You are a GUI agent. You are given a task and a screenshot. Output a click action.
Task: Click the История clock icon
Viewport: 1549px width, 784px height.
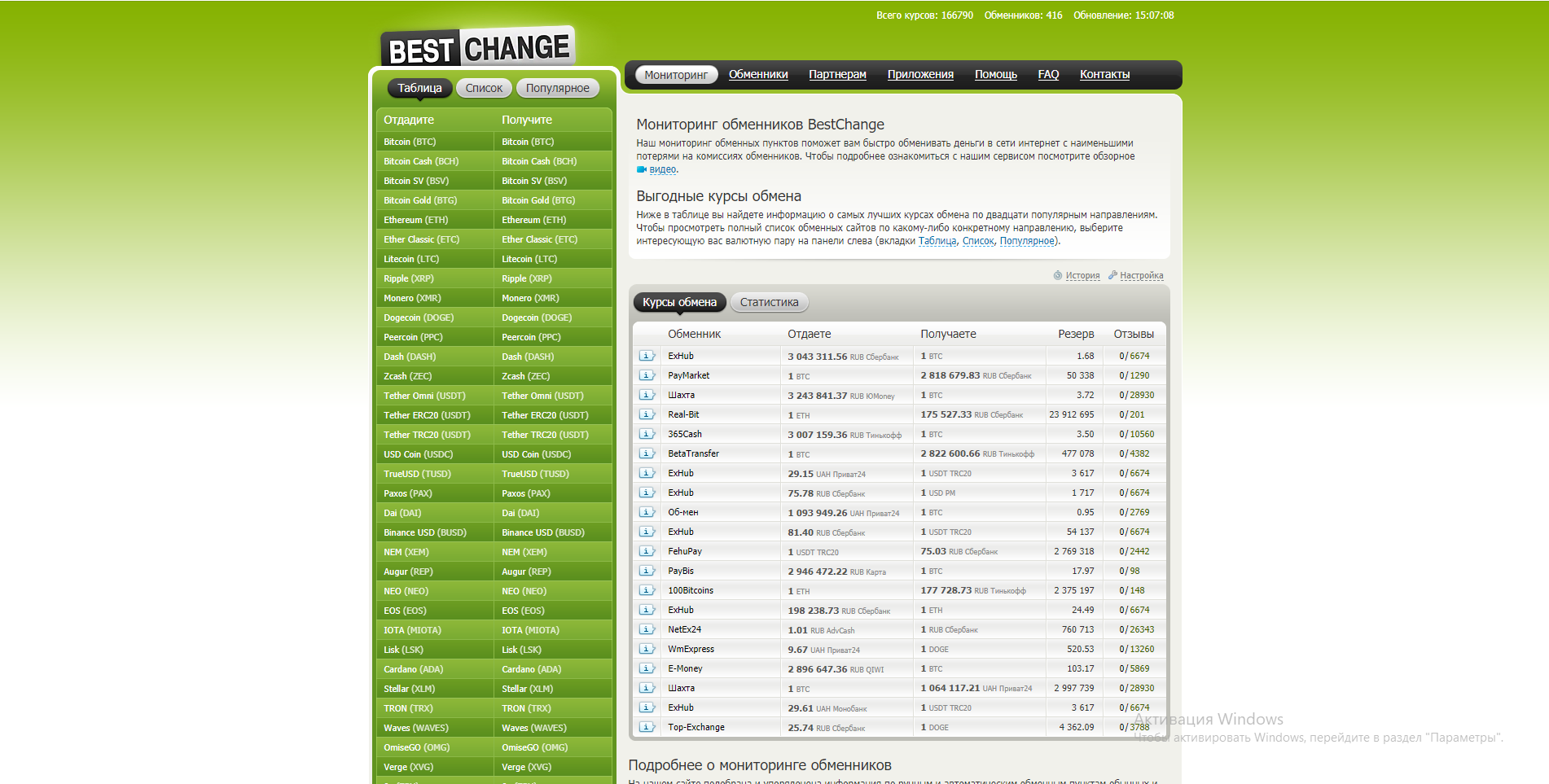(x=1058, y=275)
